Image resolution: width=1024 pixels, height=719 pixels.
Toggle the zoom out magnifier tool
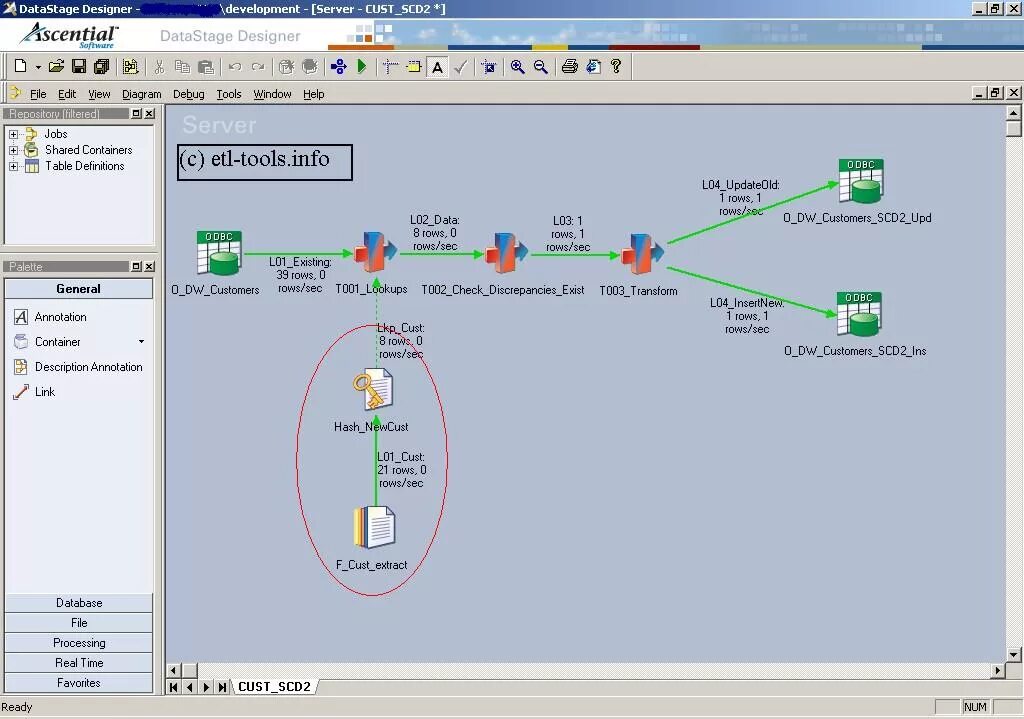(x=541, y=66)
